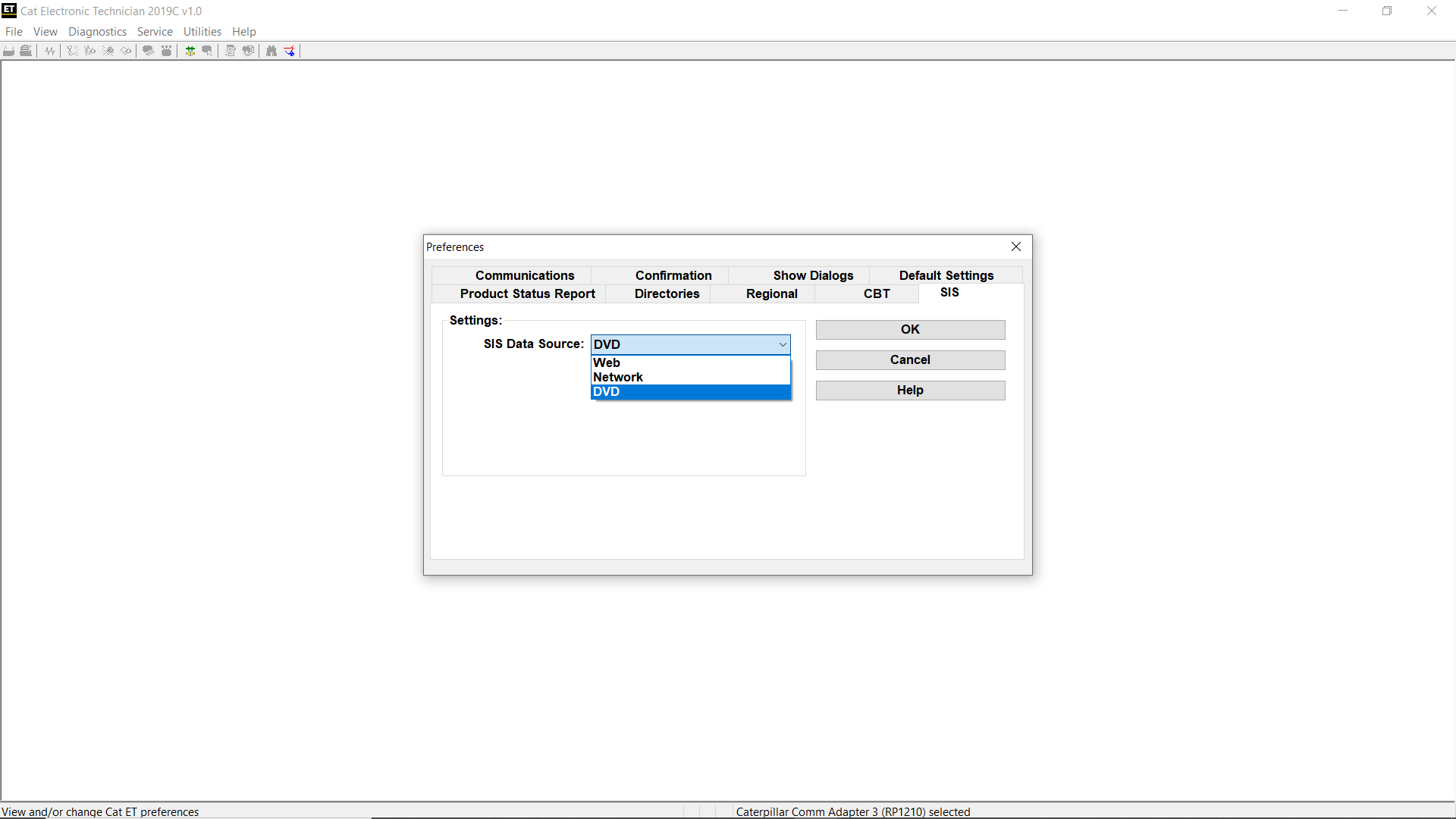This screenshot has height=819, width=1456.
Task: Click the red-blue connect toolbar icon
Action: [290, 51]
